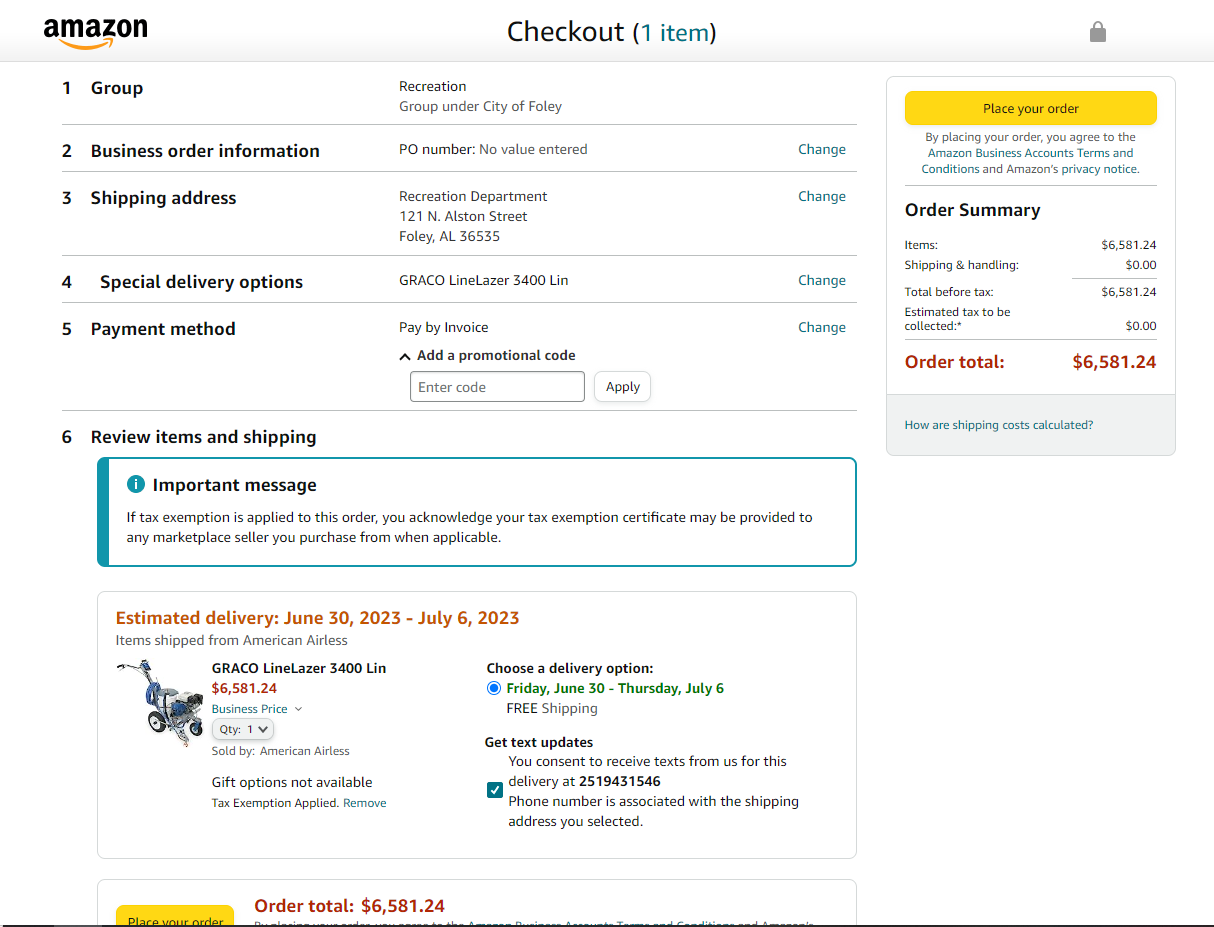Open How are shipping costs calculated link

point(998,425)
